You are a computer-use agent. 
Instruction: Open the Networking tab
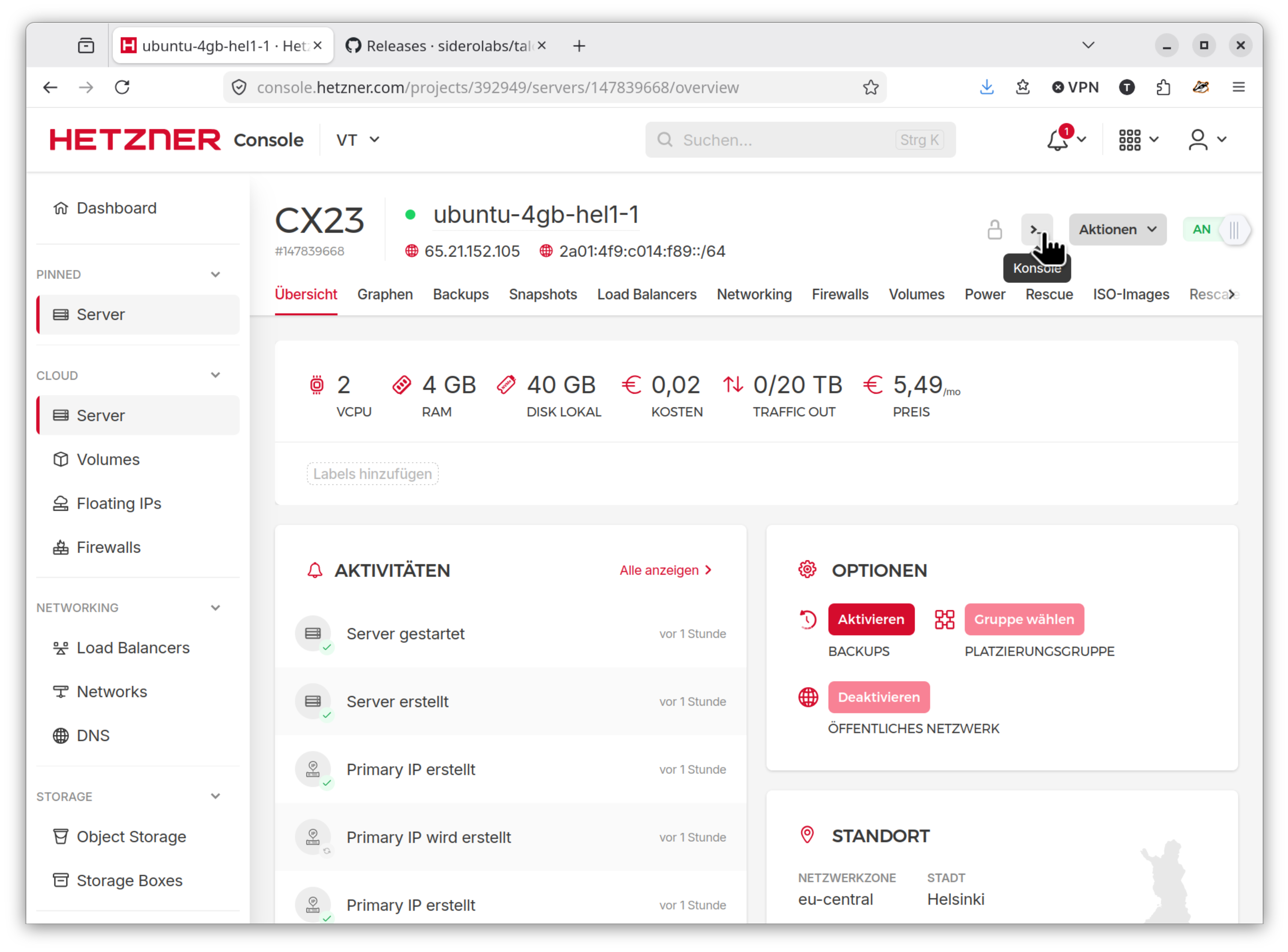pyautogui.click(x=754, y=294)
